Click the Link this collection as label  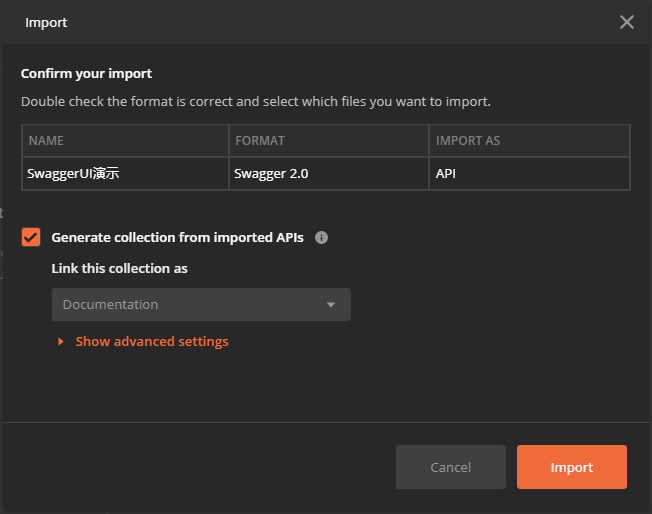[x=119, y=269]
